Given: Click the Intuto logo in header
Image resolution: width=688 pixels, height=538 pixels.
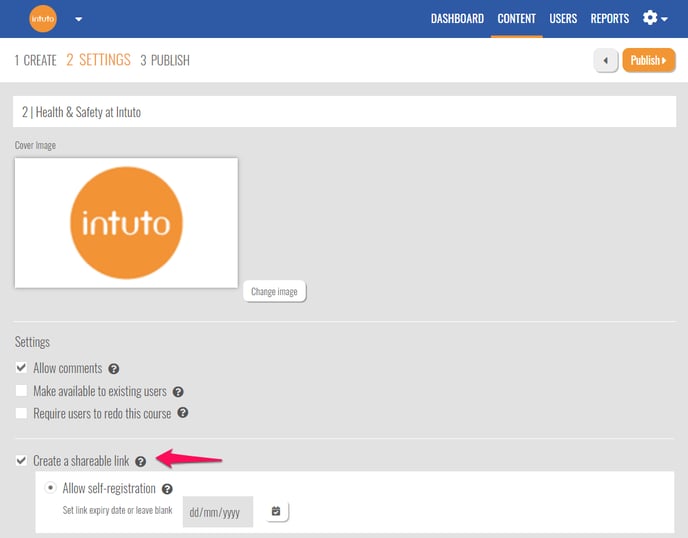Looking at the screenshot, I should click(x=43, y=19).
